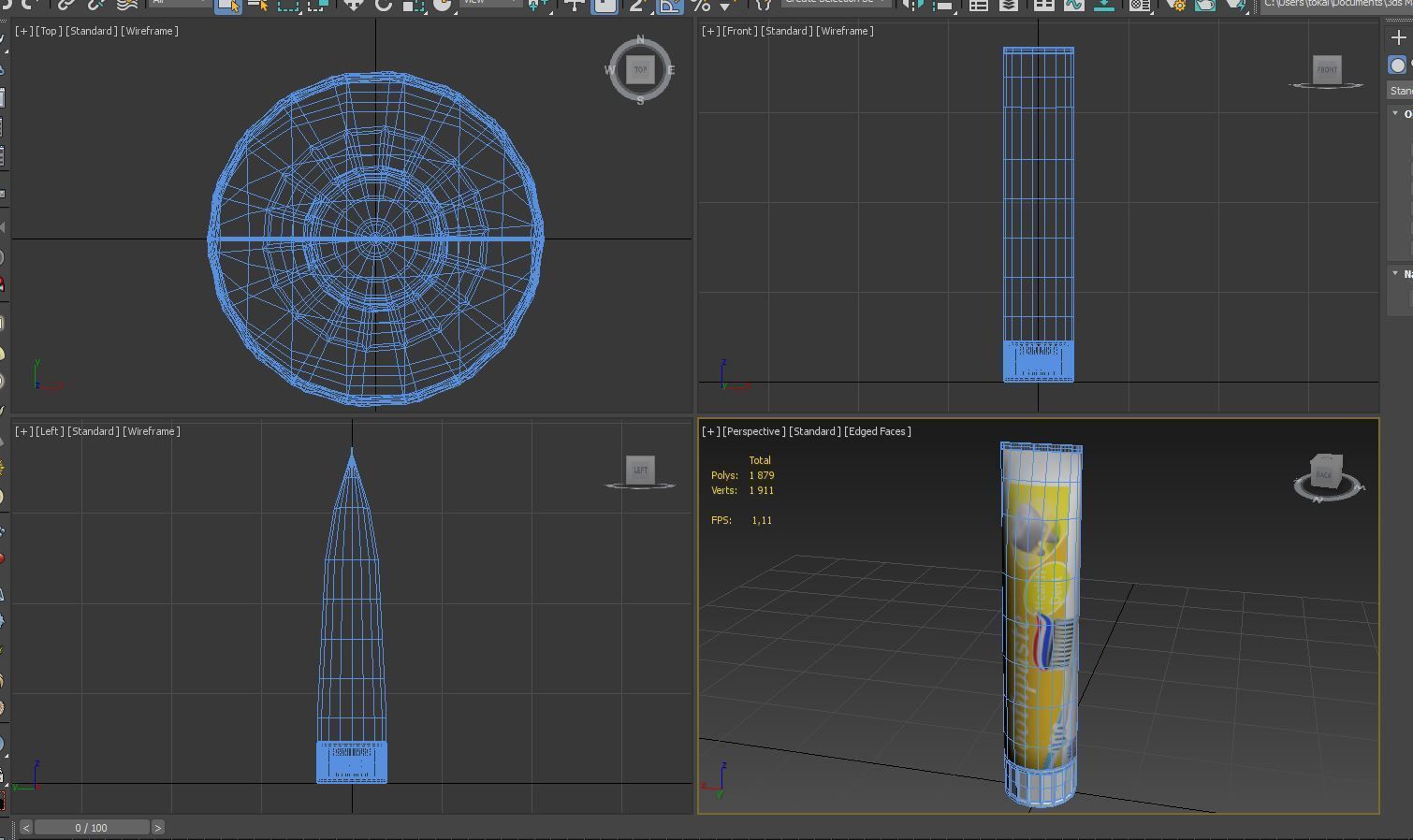Open the Create Selection Set dropdown
This screenshot has height=840, width=1413.
836,3
